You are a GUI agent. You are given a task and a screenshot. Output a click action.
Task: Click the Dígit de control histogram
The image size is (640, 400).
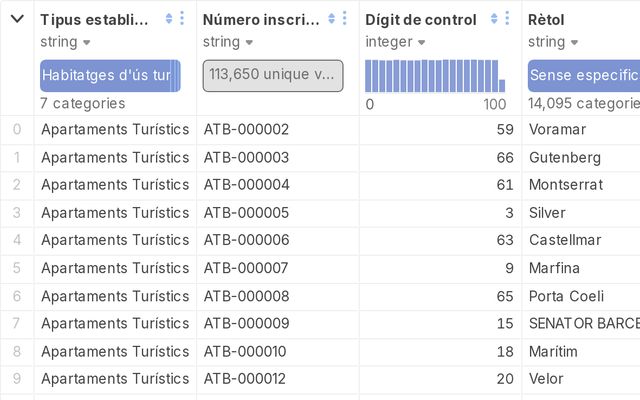point(435,76)
